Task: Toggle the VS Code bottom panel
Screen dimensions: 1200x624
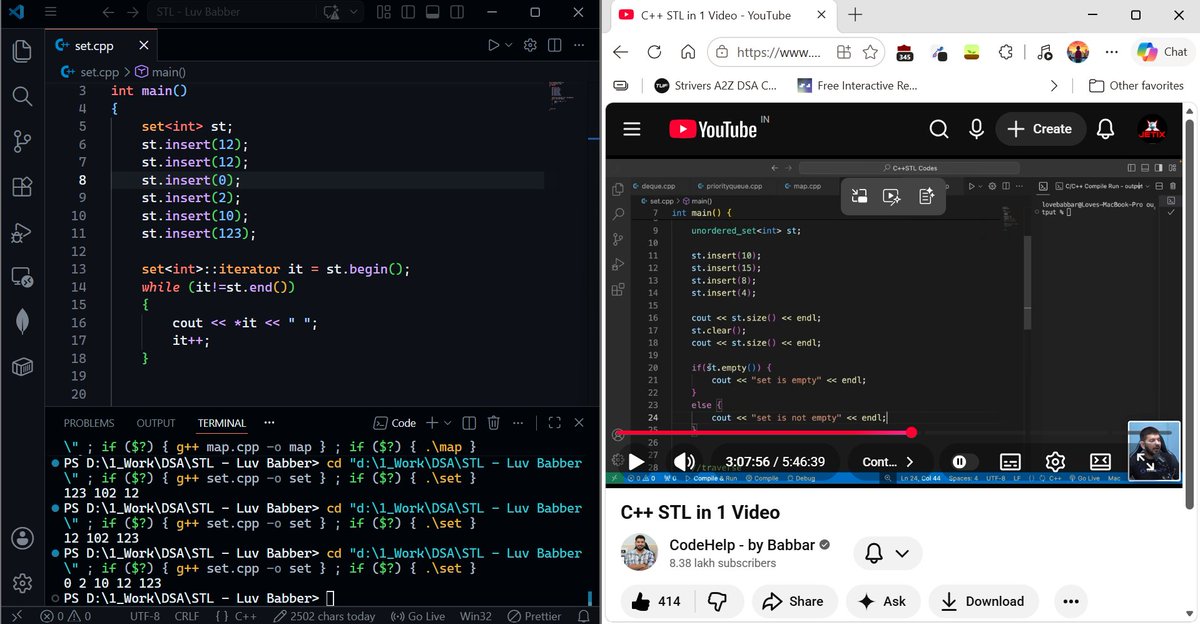Action: (431, 12)
